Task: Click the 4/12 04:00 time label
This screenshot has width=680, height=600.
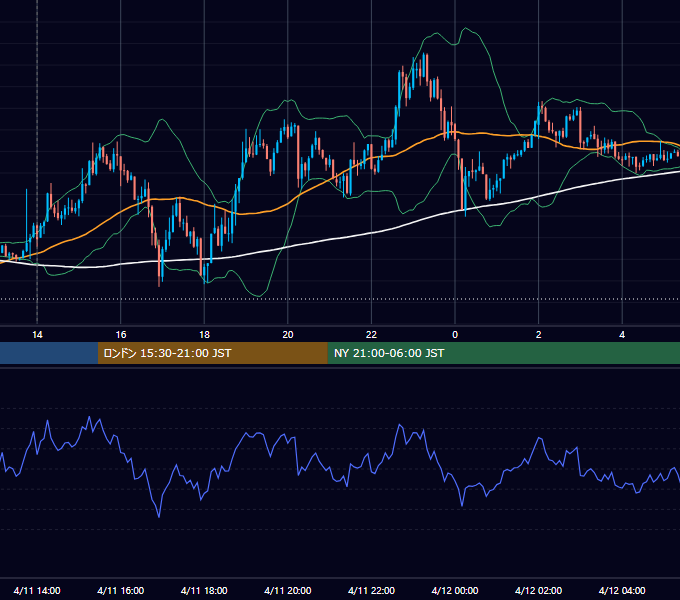Action: point(622,590)
